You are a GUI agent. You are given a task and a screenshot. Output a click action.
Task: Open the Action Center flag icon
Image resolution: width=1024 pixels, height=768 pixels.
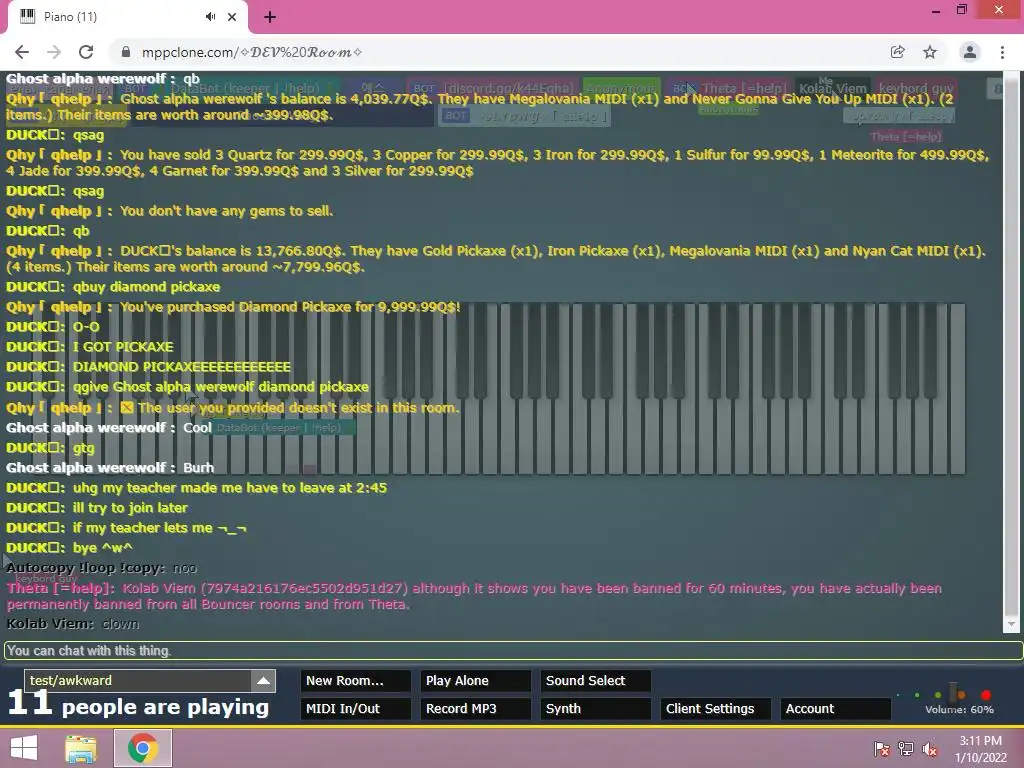(x=882, y=749)
